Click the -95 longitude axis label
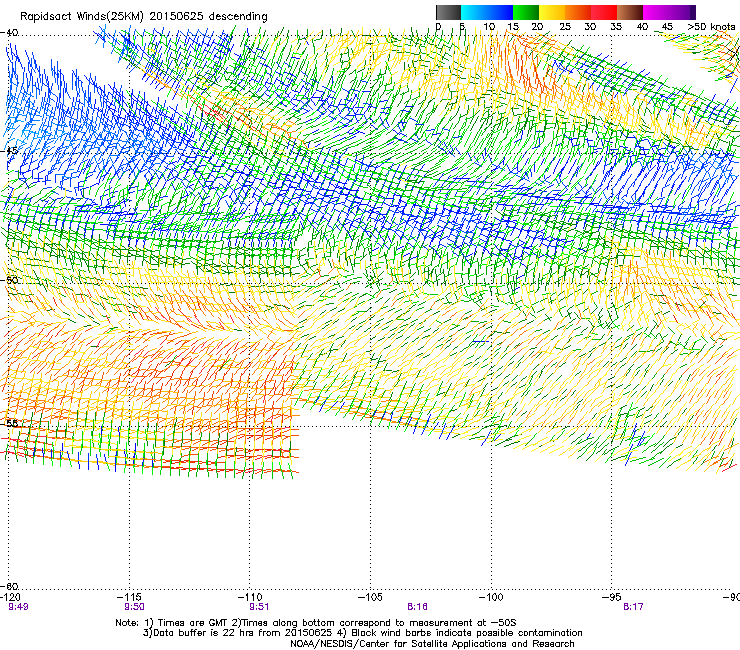Image resolution: width=740 pixels, height=650 pixels. click(x=612, y=597)
